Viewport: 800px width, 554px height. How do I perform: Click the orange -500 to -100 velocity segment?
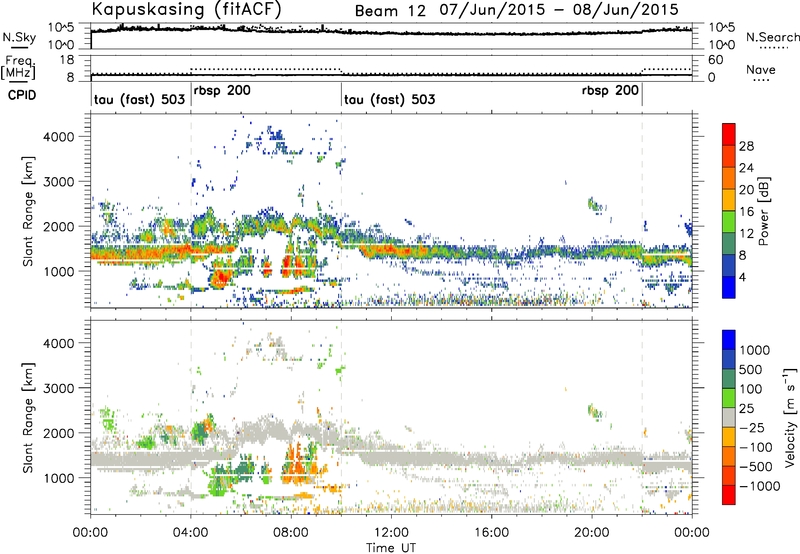[729, 456]
